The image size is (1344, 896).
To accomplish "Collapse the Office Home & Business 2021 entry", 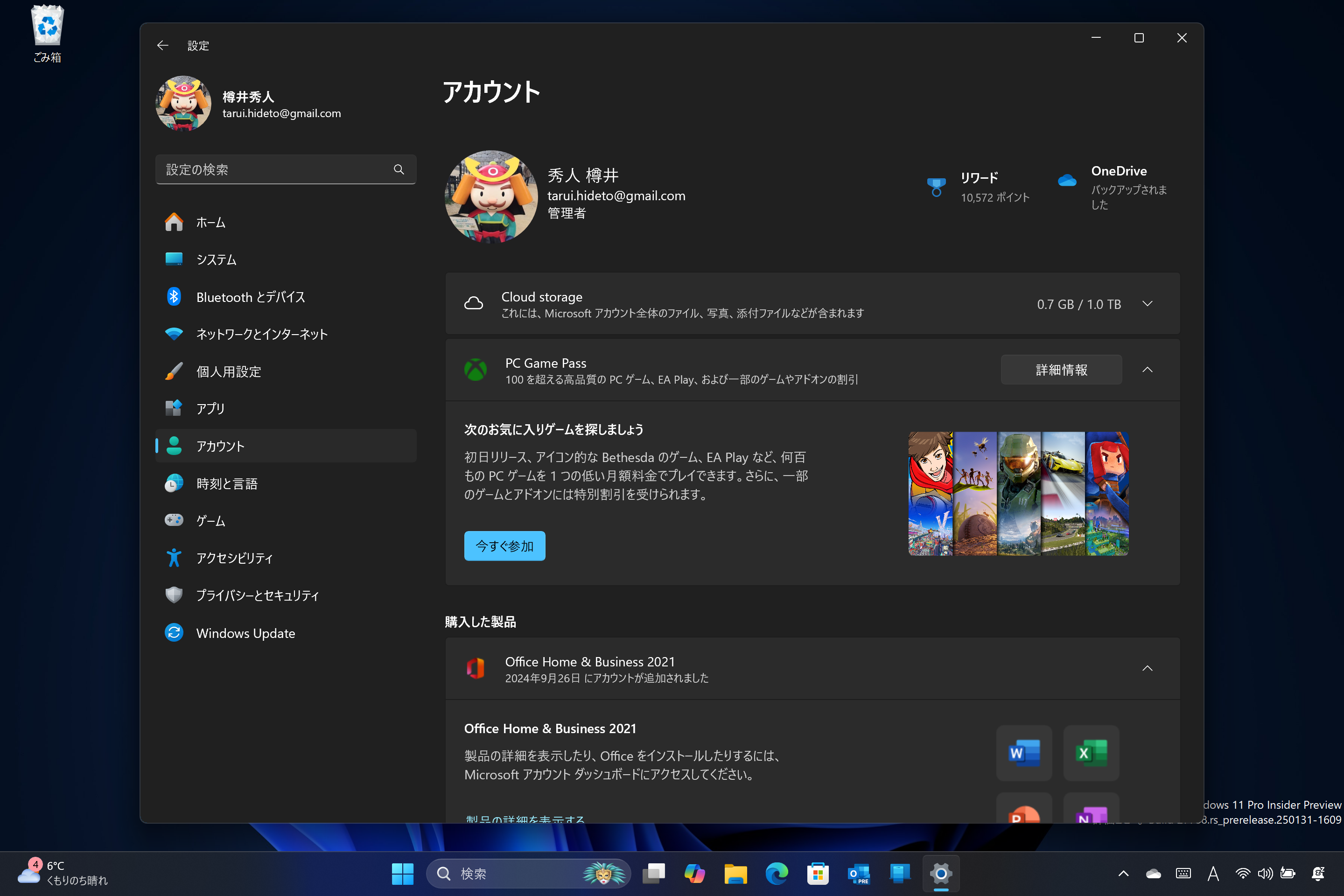I will (x=1148, y=669).
